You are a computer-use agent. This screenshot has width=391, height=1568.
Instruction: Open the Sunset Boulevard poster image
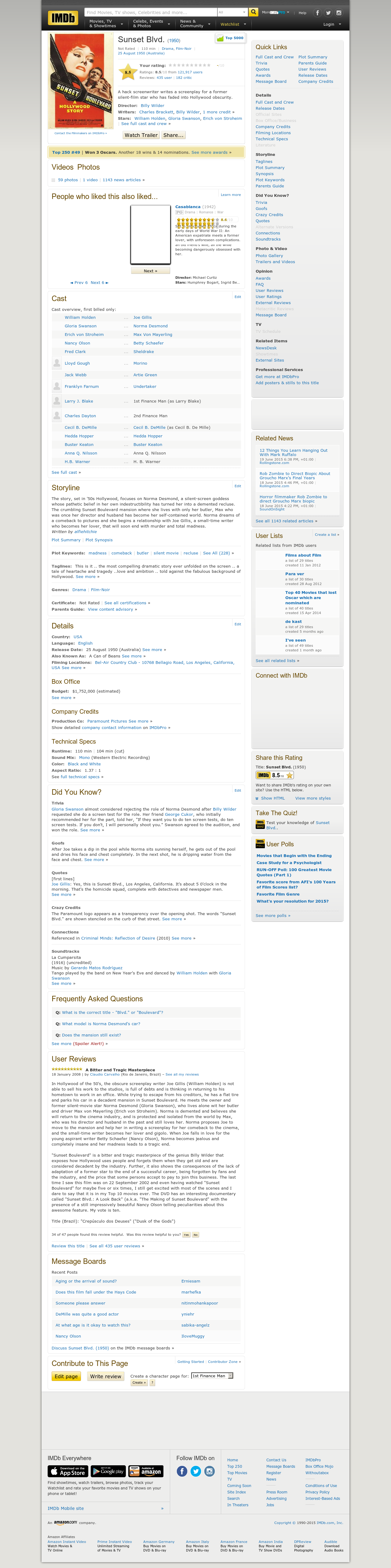click(x=80, y=81)
